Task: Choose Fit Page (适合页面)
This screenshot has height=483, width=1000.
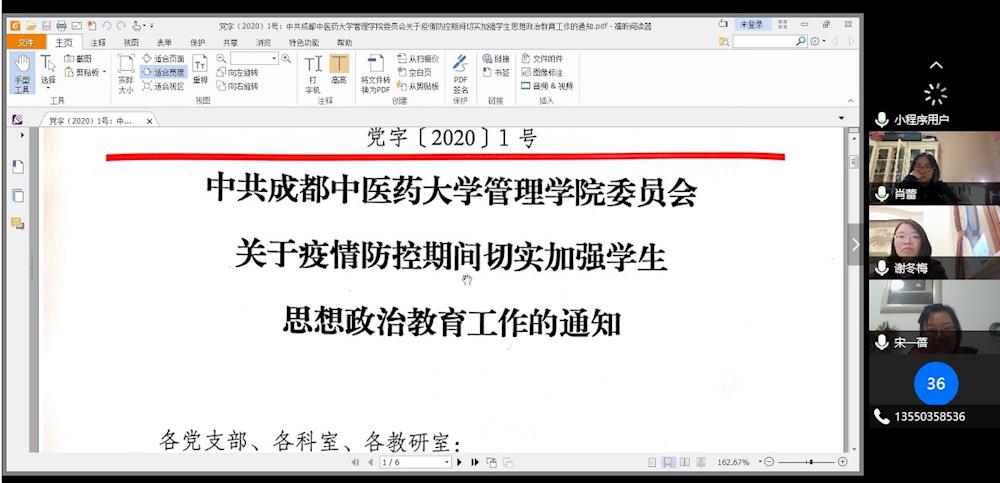Action: point(163,58)
